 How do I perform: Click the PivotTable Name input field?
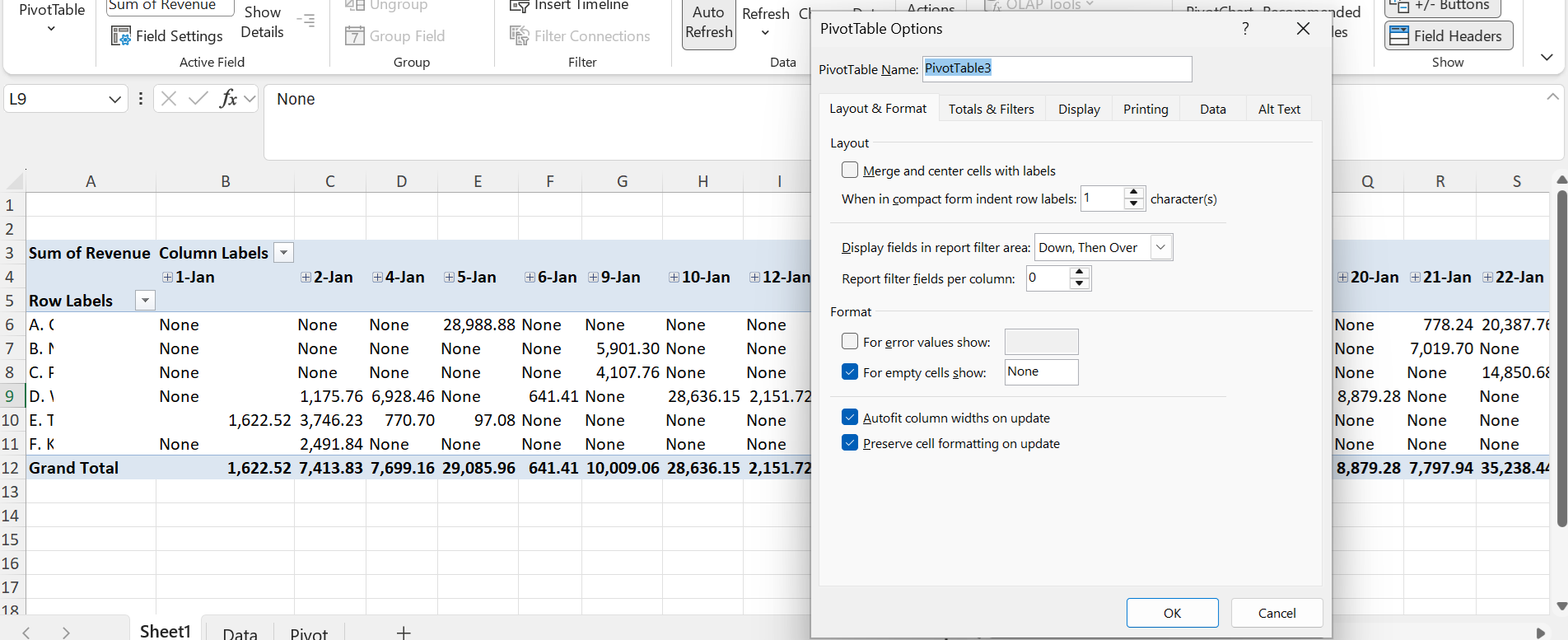1057,68
